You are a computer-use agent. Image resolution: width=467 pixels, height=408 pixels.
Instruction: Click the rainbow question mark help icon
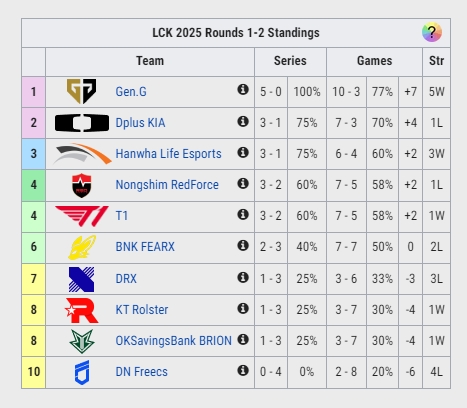(x=432, y=32)
